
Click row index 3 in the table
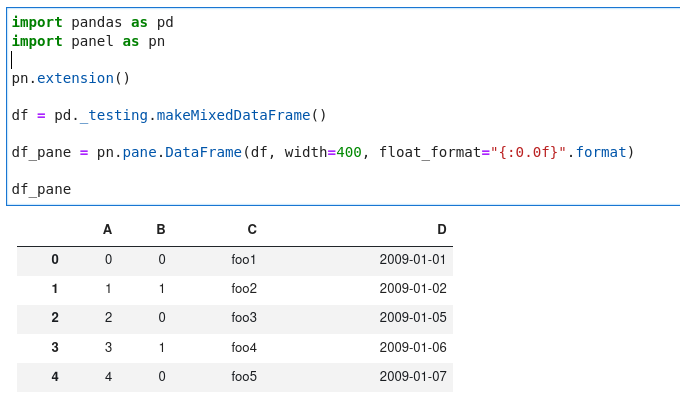click(55, 347)
